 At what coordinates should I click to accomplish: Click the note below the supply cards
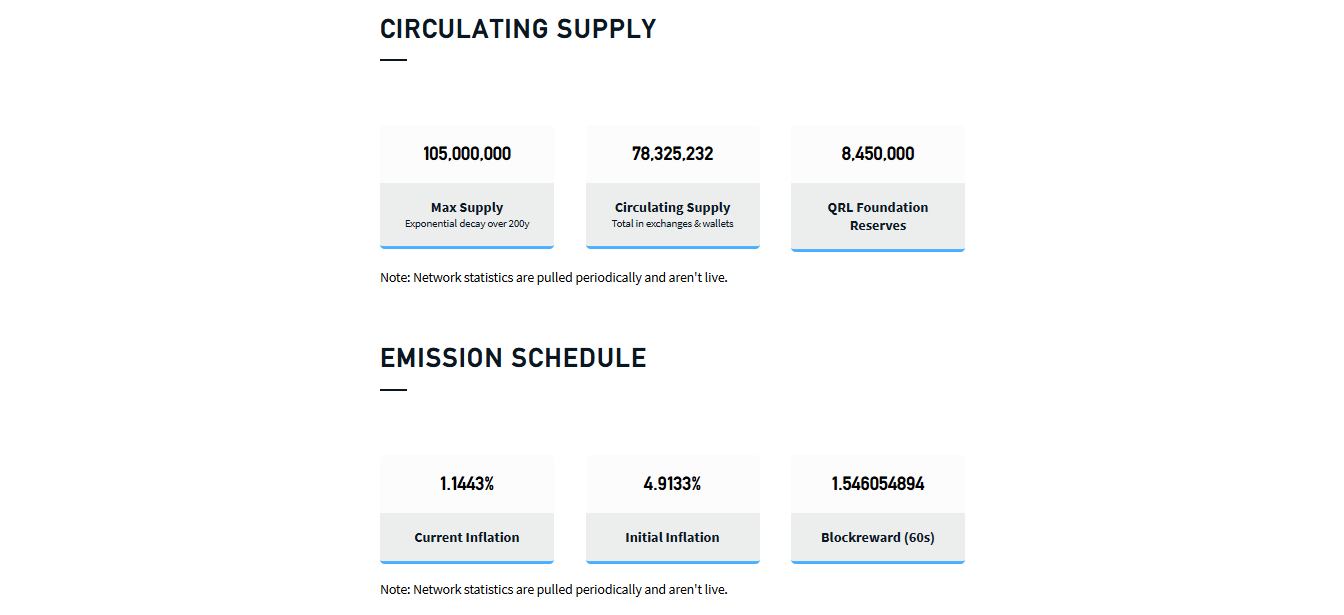pos(554,278)
